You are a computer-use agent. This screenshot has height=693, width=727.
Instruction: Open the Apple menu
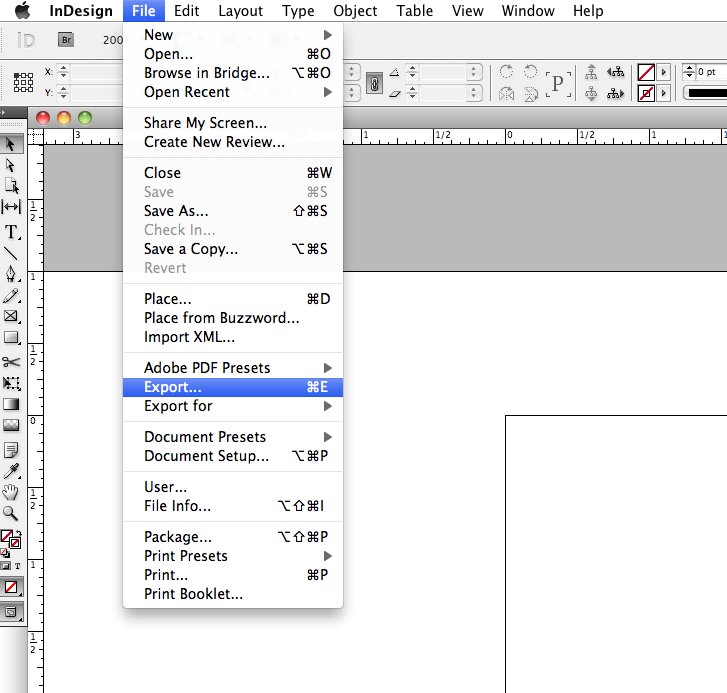click(22, 10)
